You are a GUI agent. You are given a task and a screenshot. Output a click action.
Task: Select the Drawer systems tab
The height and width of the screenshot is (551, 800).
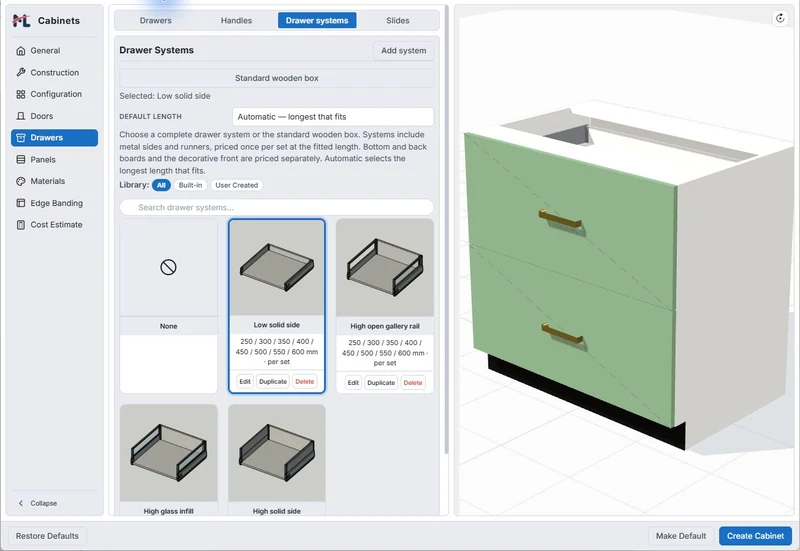point(317,20)
